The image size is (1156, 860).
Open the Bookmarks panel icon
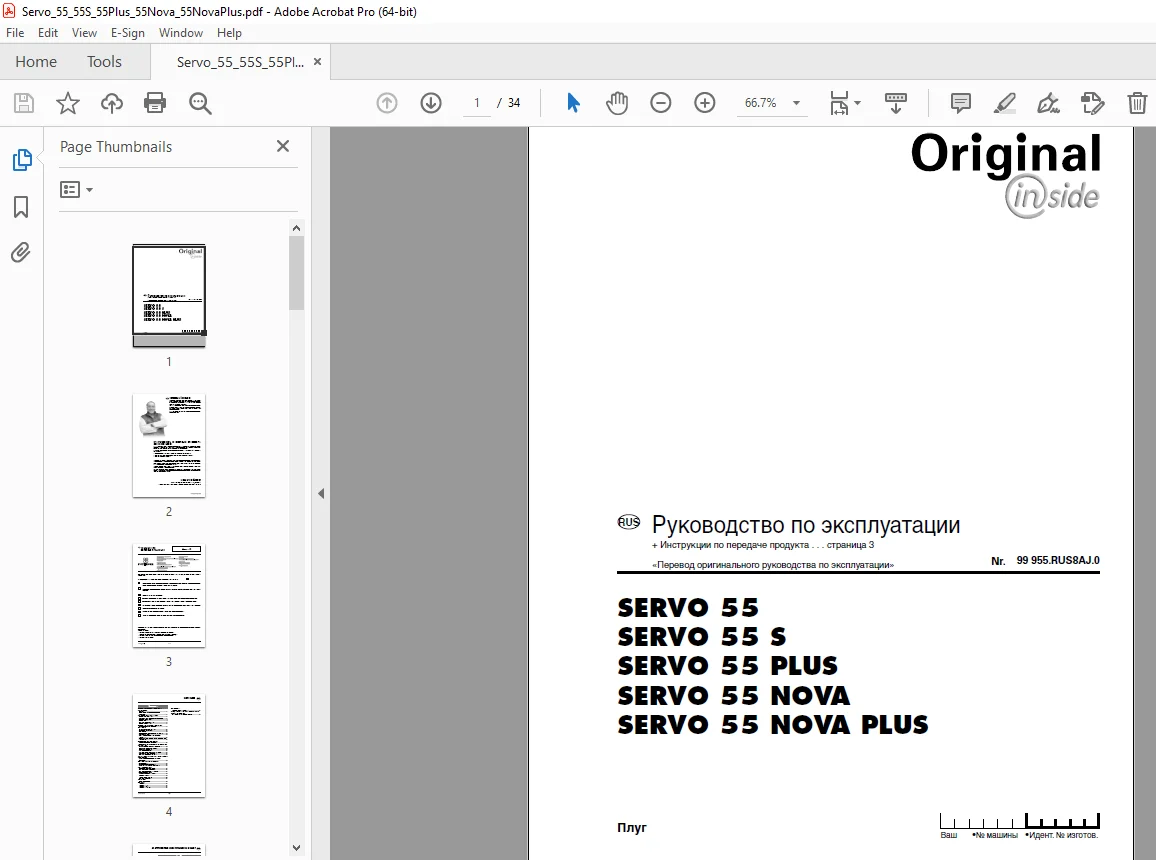point(21,207)
